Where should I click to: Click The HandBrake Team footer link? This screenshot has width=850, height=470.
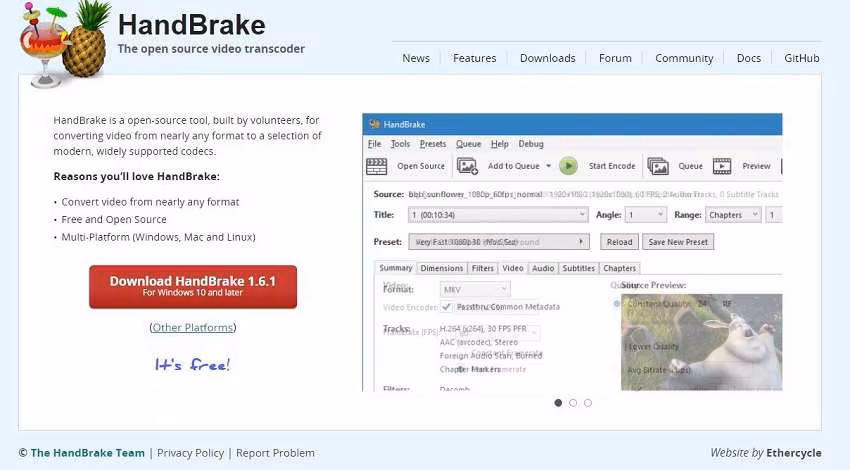pyautogui.click(x=87, y=453)
